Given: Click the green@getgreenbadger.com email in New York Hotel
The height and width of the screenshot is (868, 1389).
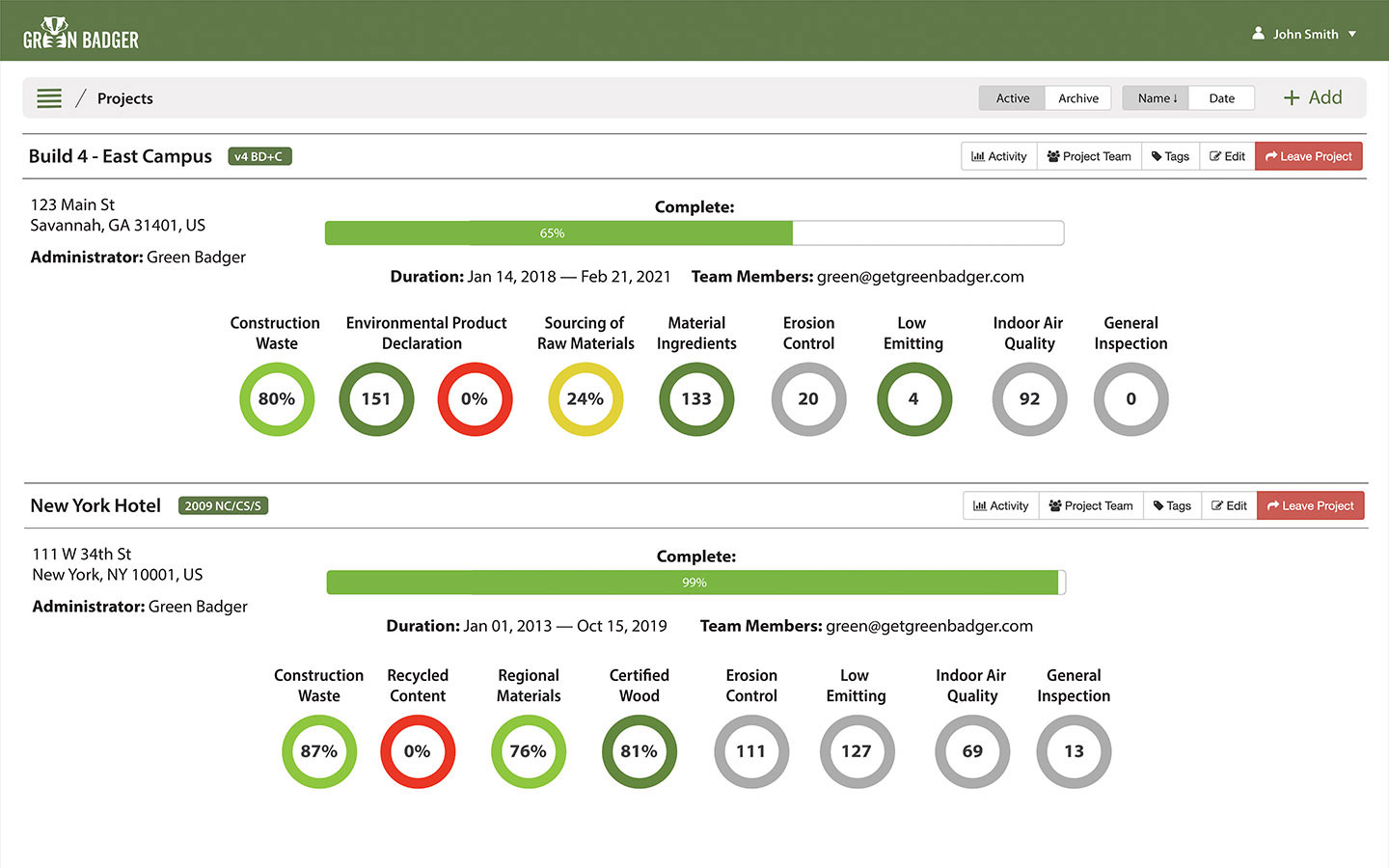Looking at the screenshot, I should (929, 626).
